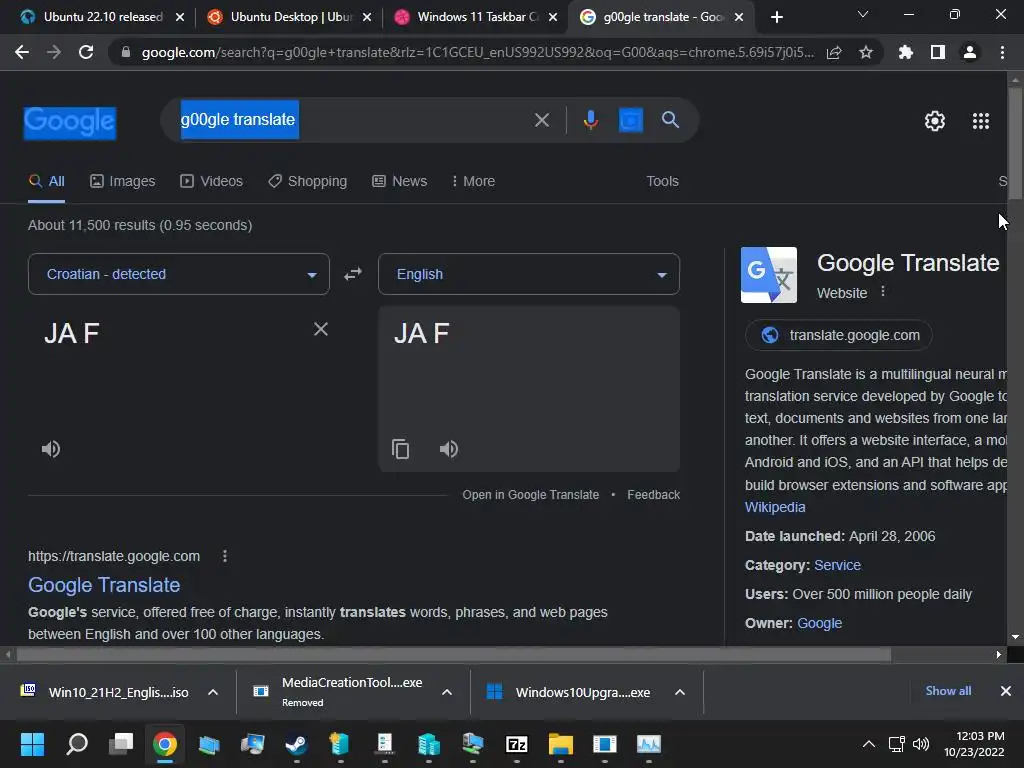Clear the search box text

(x=541, y=120)
